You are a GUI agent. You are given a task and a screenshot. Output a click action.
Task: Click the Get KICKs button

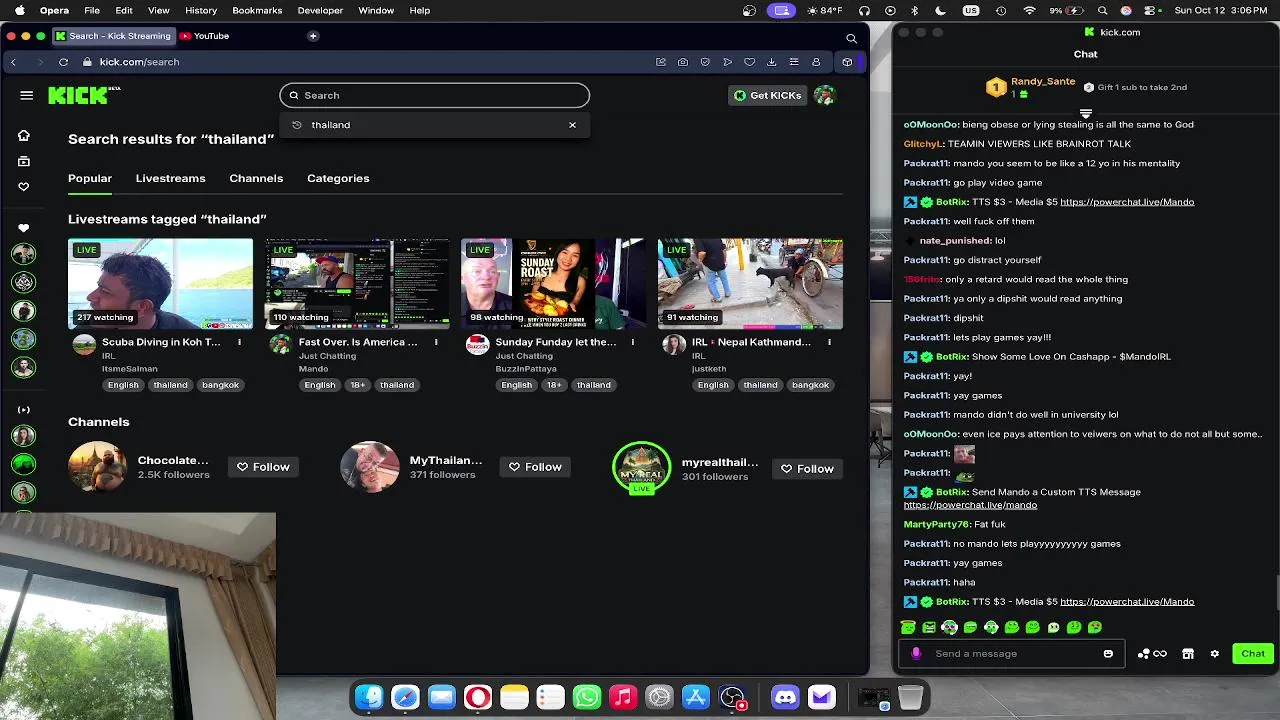767,95
